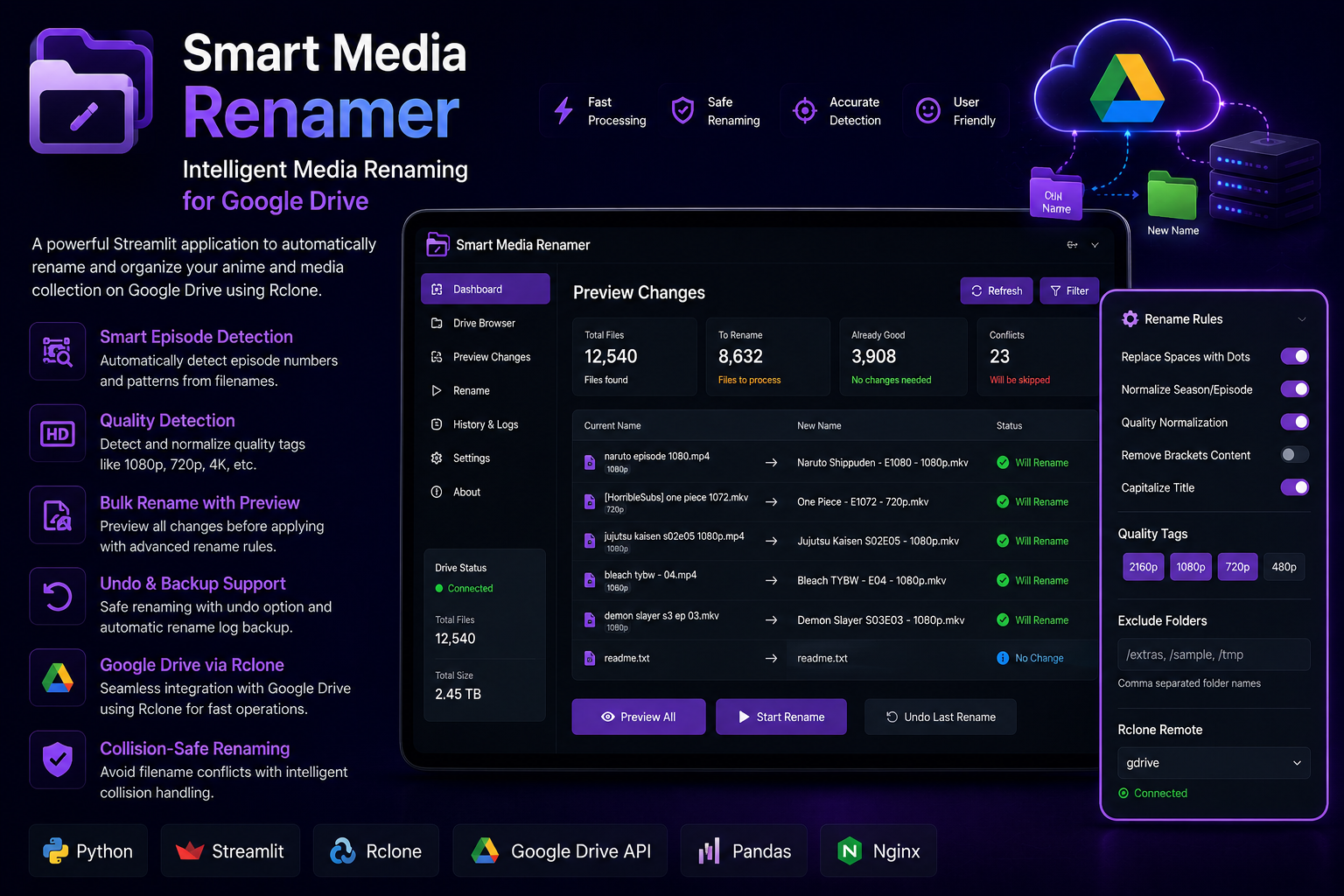
Task: Disable Quality Normalization switch
Action: tap(1295, 422)
